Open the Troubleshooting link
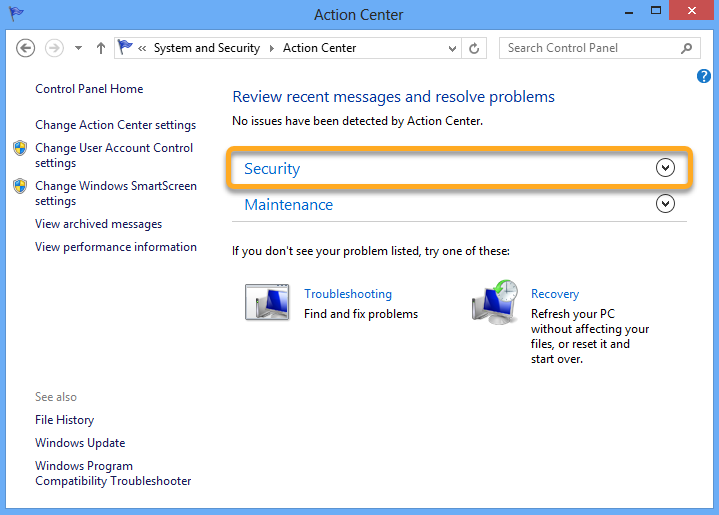The width and height of the screenshot is (719, 515). [x=348, y=294]
